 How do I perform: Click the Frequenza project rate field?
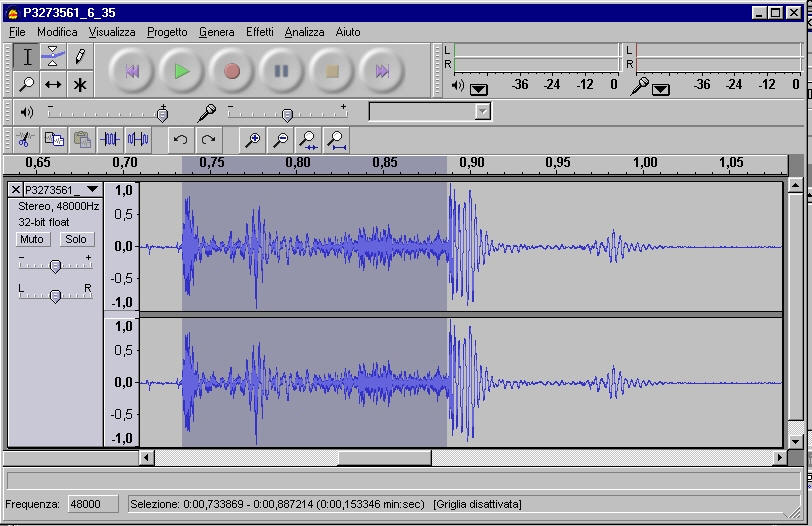93,504
